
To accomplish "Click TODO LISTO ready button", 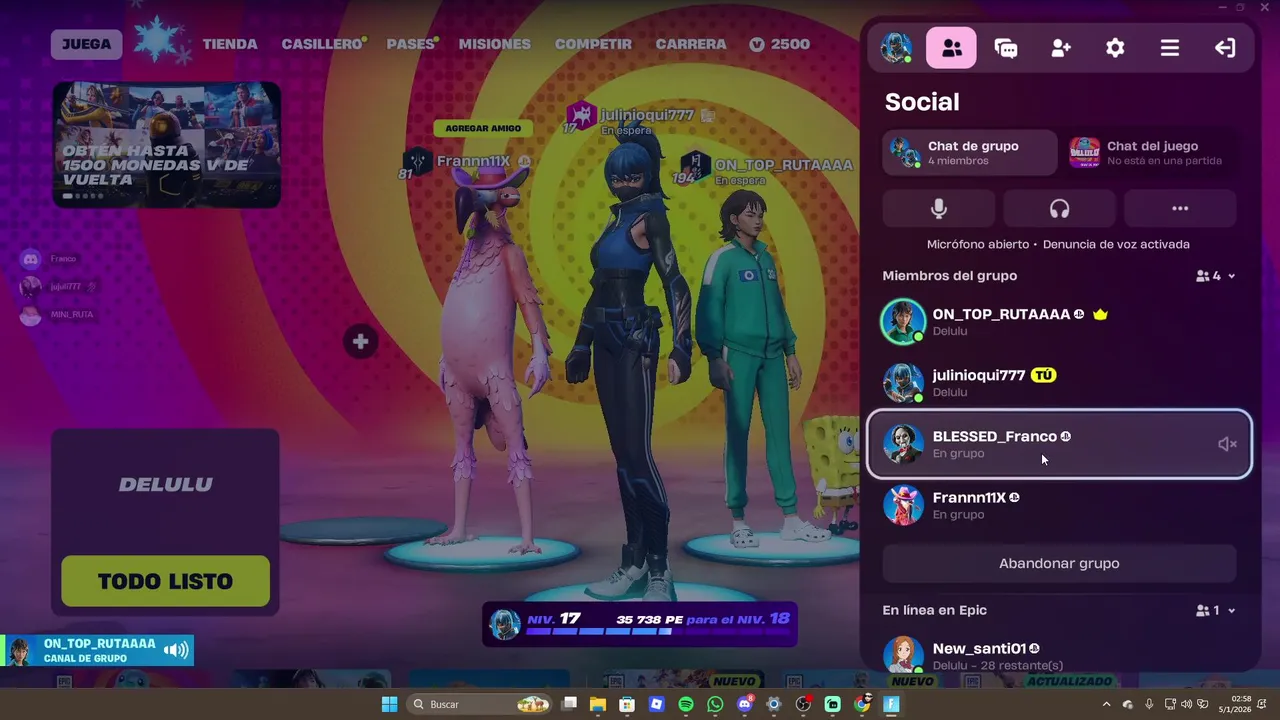I will [165, 581].
